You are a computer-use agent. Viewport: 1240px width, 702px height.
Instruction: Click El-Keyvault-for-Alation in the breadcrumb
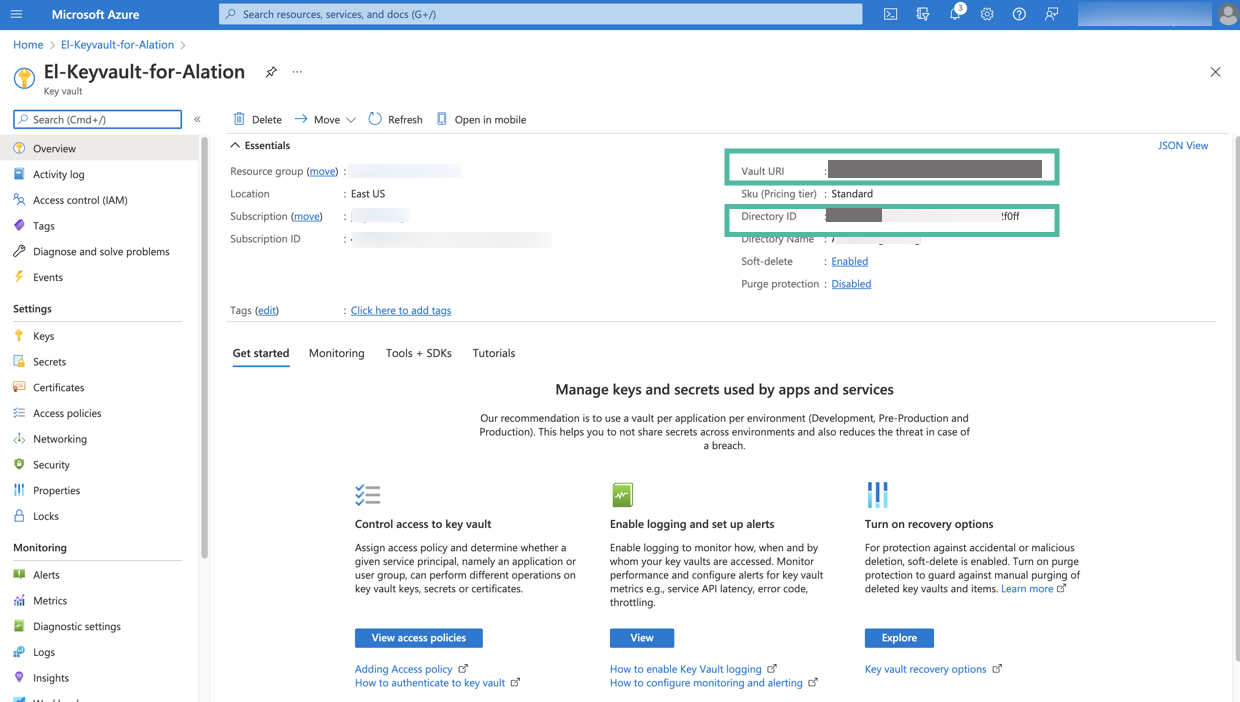coord(117,45)
